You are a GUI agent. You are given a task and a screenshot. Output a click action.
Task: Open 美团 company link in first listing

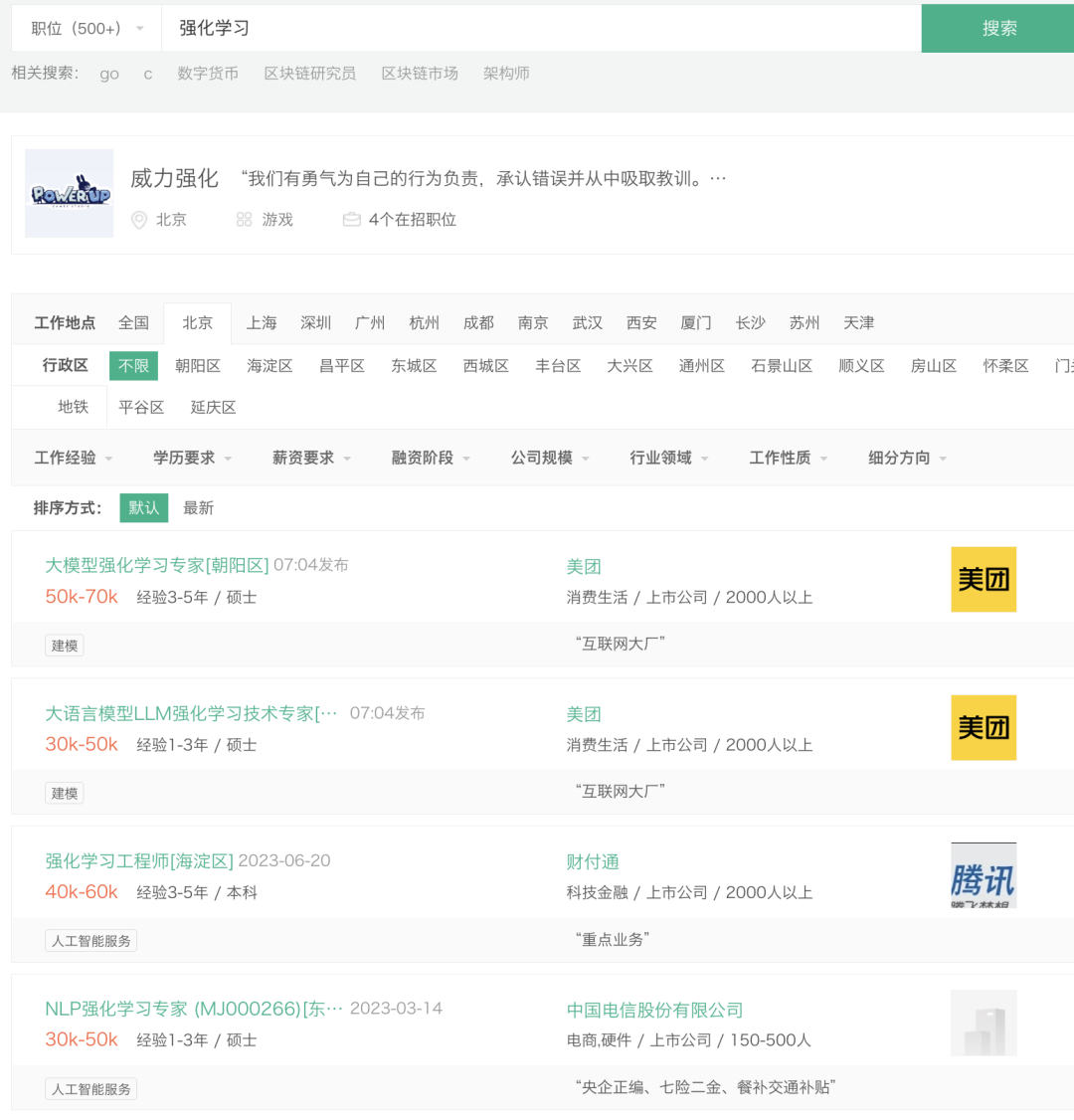click(584, 567)
